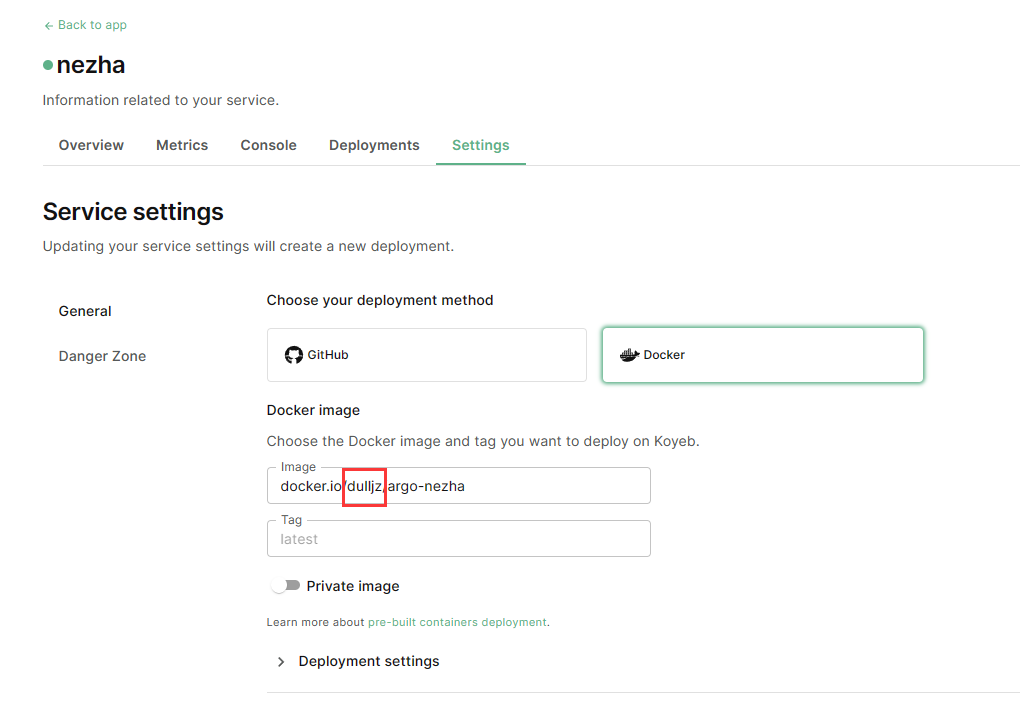This screenshot has height=706, width=1020.
Task: Click the back arrow icon beside Back to app
Action: click(x=48, y=26)
